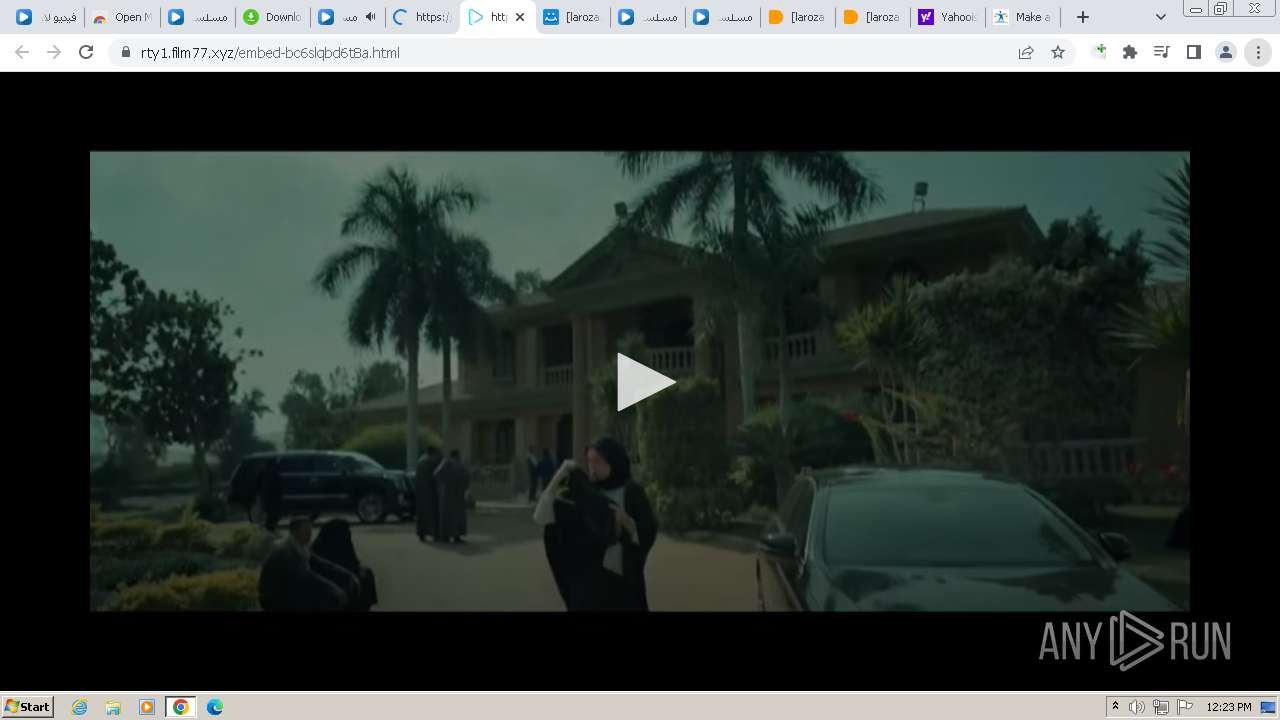Open a new tab with the plus button

pyautogui.click(x=1083, y=17)
